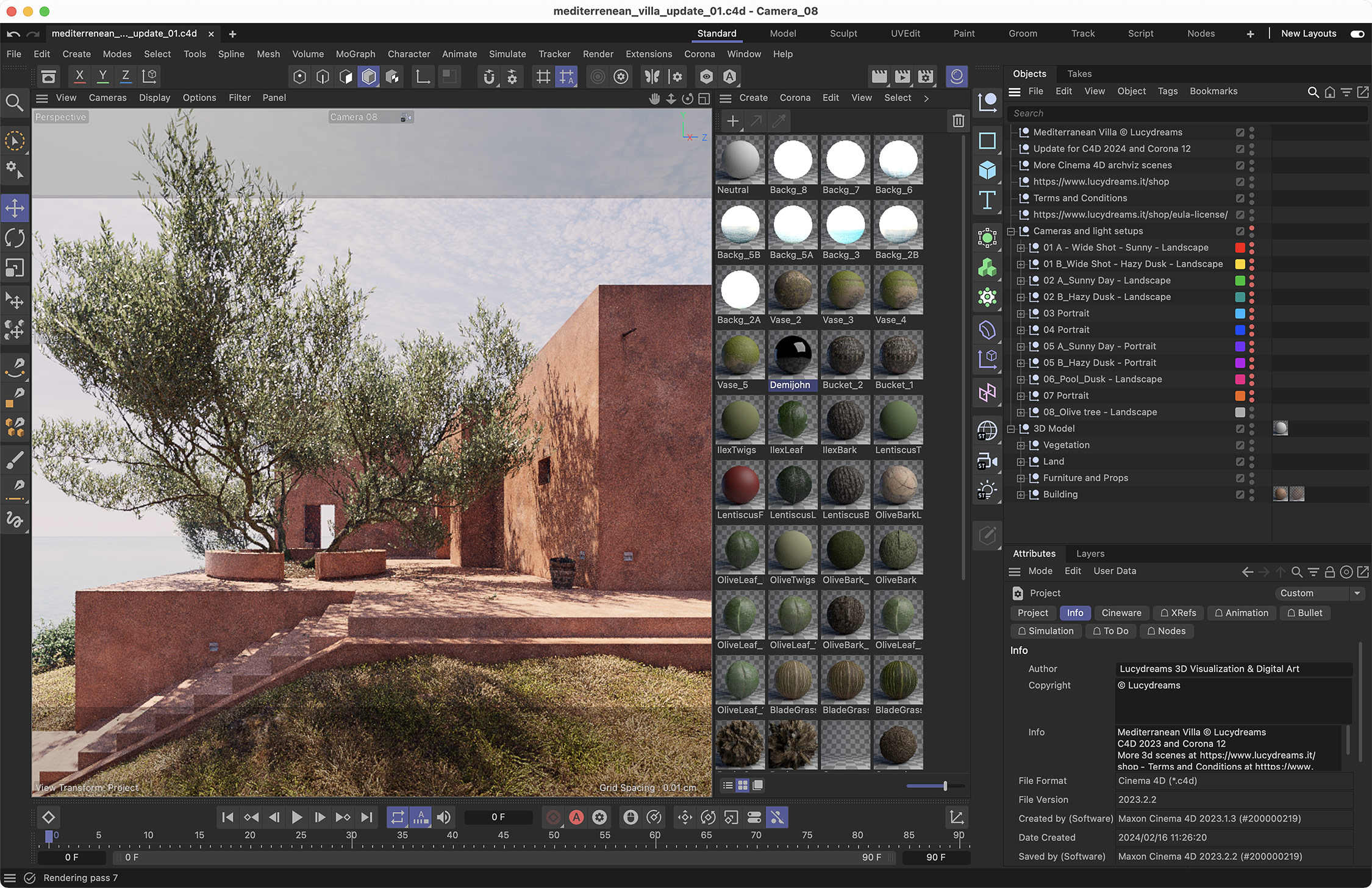Open the To Do attribute tab

(1110, 631)
